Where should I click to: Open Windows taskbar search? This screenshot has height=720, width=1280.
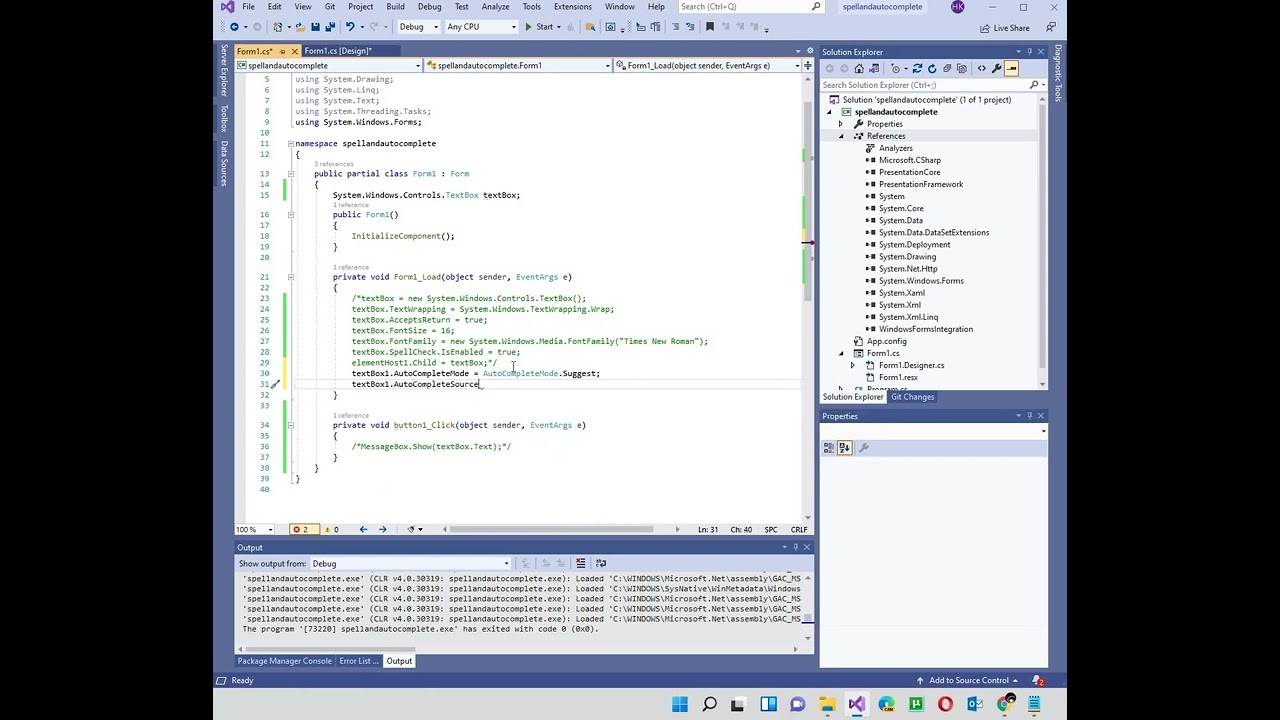tap(709, 705)
